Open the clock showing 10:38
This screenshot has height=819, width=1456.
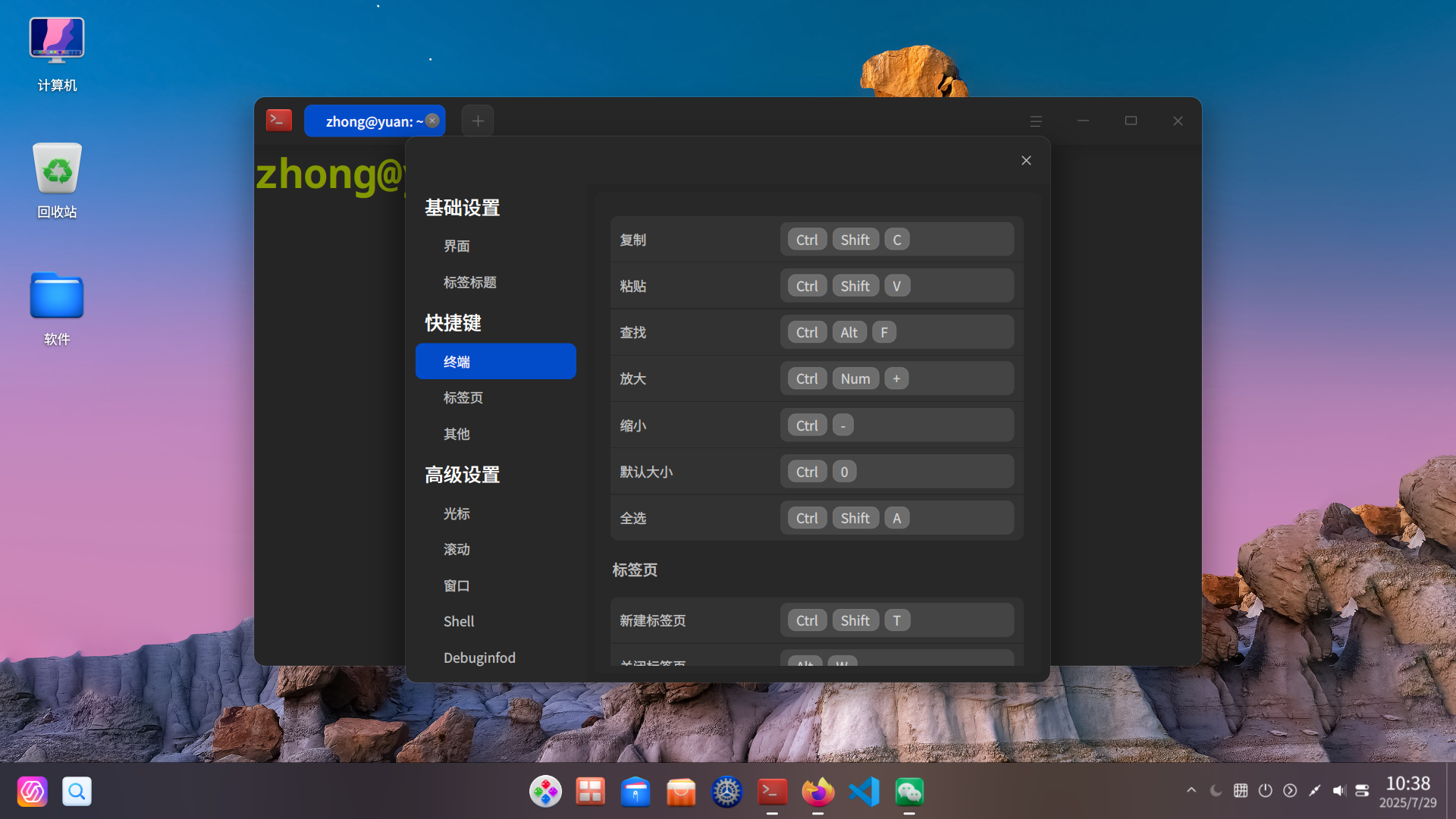[1407, 791]
